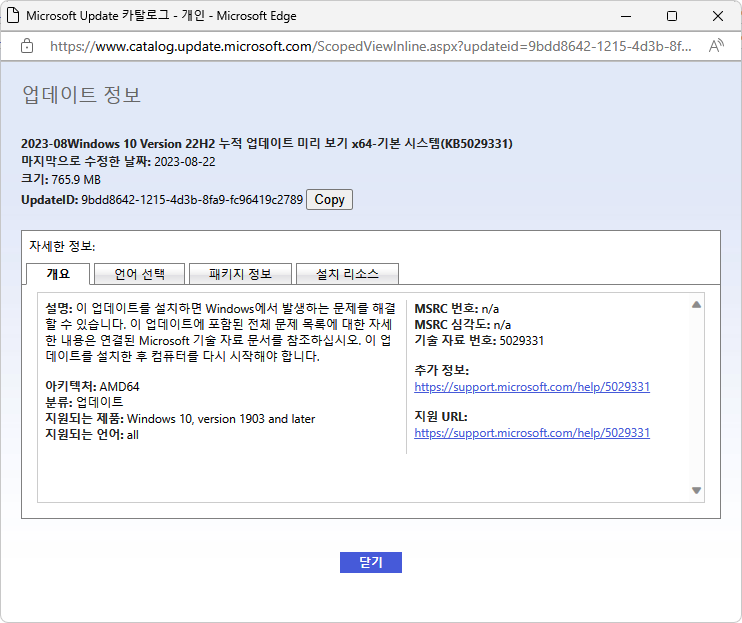Click 'Windows 10, version 1903 and later' text
This screenshot has width=742, height=623.
click(x=221, y=419)
